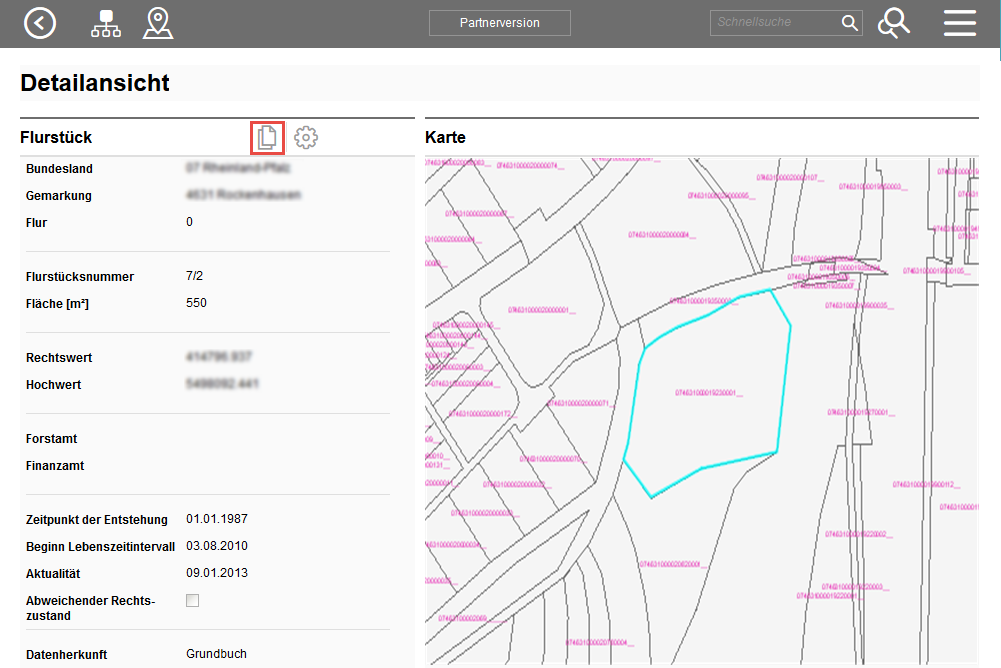This screenshot has height=668, width=1001.
Task: Click the Flurstücksnummer value 7/2
Action: (195, 276)
